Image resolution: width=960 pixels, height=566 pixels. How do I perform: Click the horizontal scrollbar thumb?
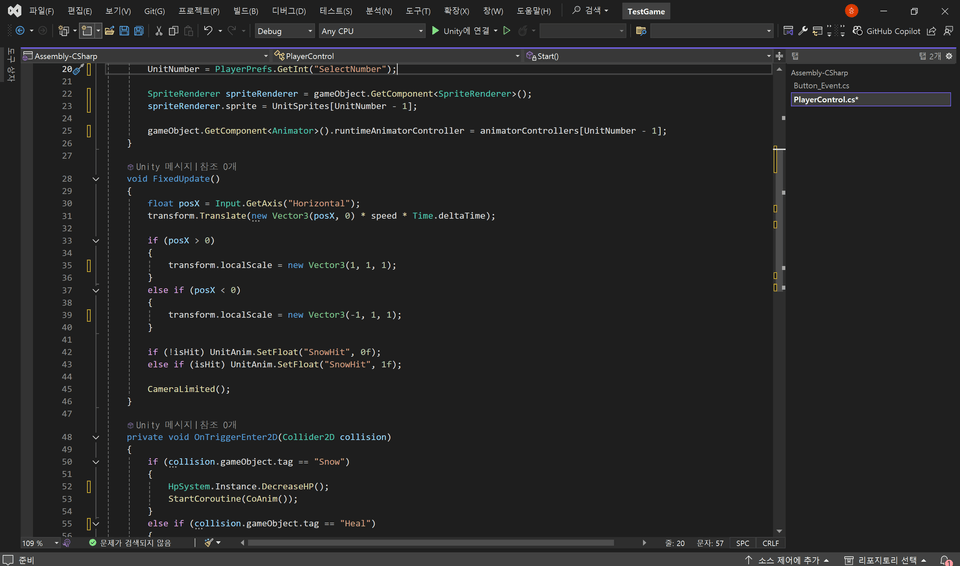point(430,543)
